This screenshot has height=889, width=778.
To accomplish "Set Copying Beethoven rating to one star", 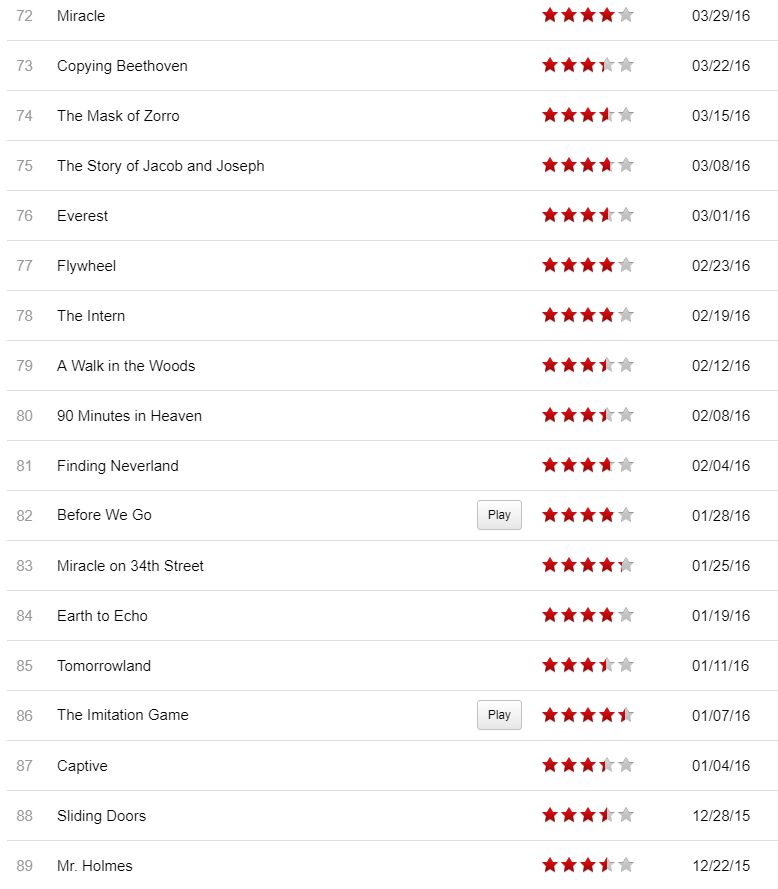I will pyautogui.click(x=550, y=65).
